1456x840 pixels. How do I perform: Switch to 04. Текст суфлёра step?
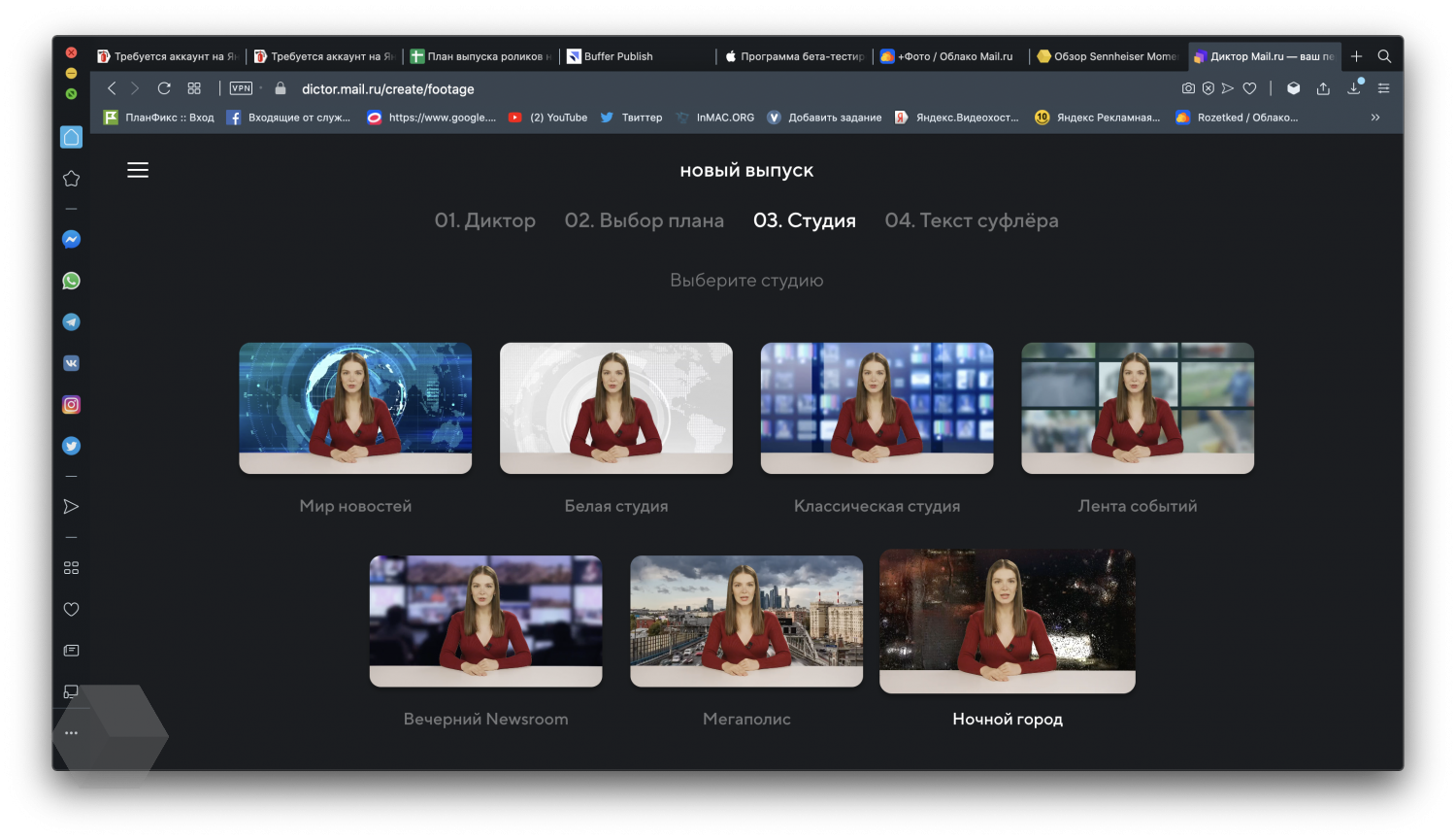(x=971, y=220)
